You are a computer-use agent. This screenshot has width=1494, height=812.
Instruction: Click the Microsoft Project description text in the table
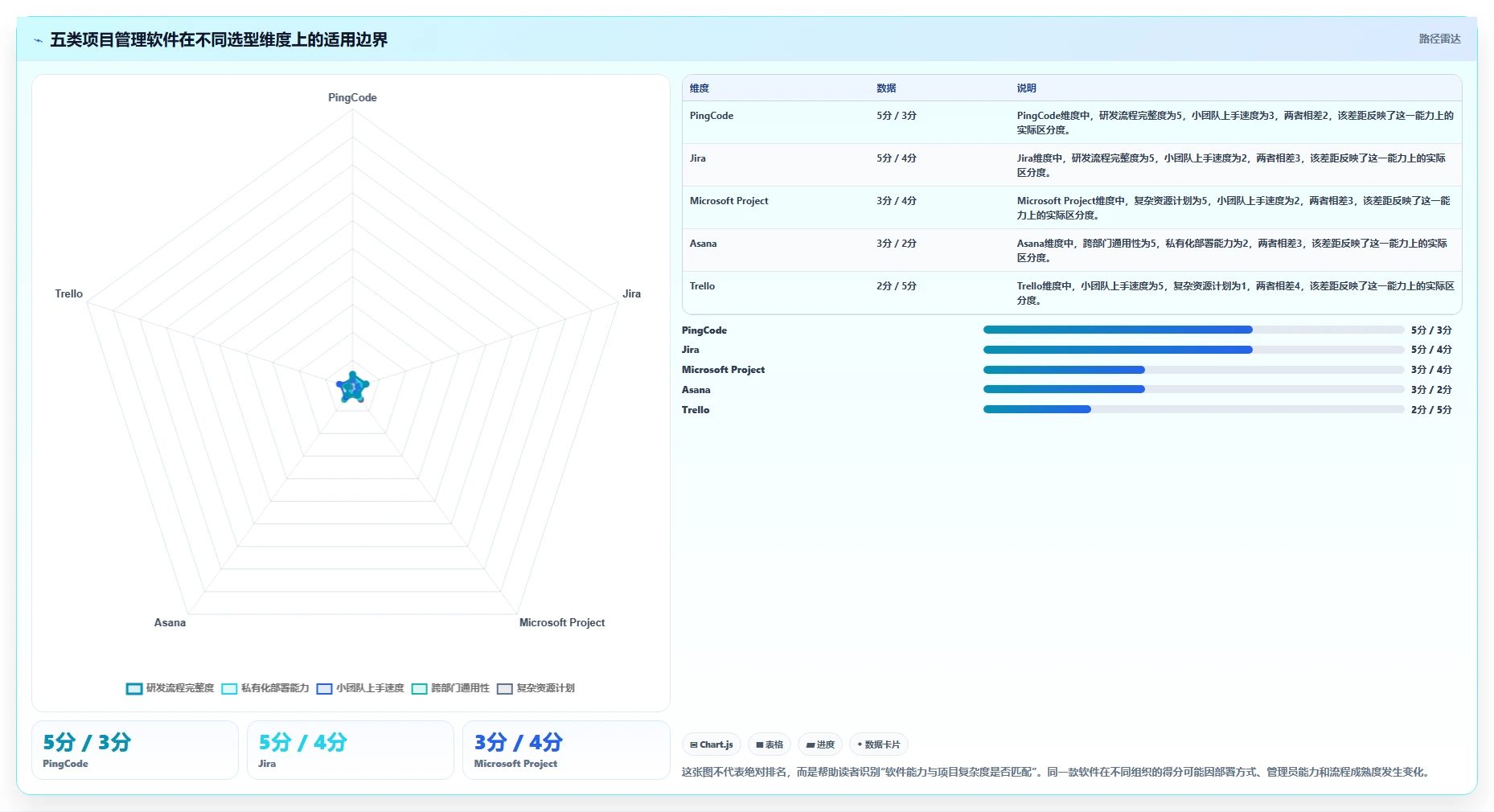click(1233, 208)
